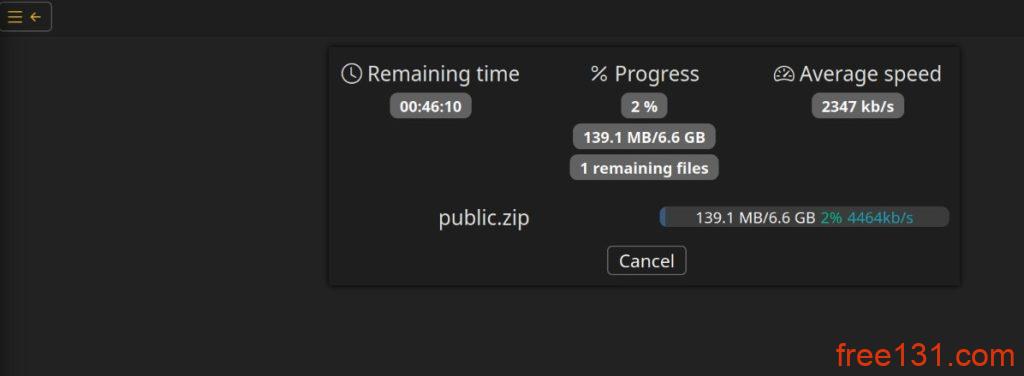Click the blue filled portion of progress bar
Viewport: 1024px width, 376px height.
[663, 217]
